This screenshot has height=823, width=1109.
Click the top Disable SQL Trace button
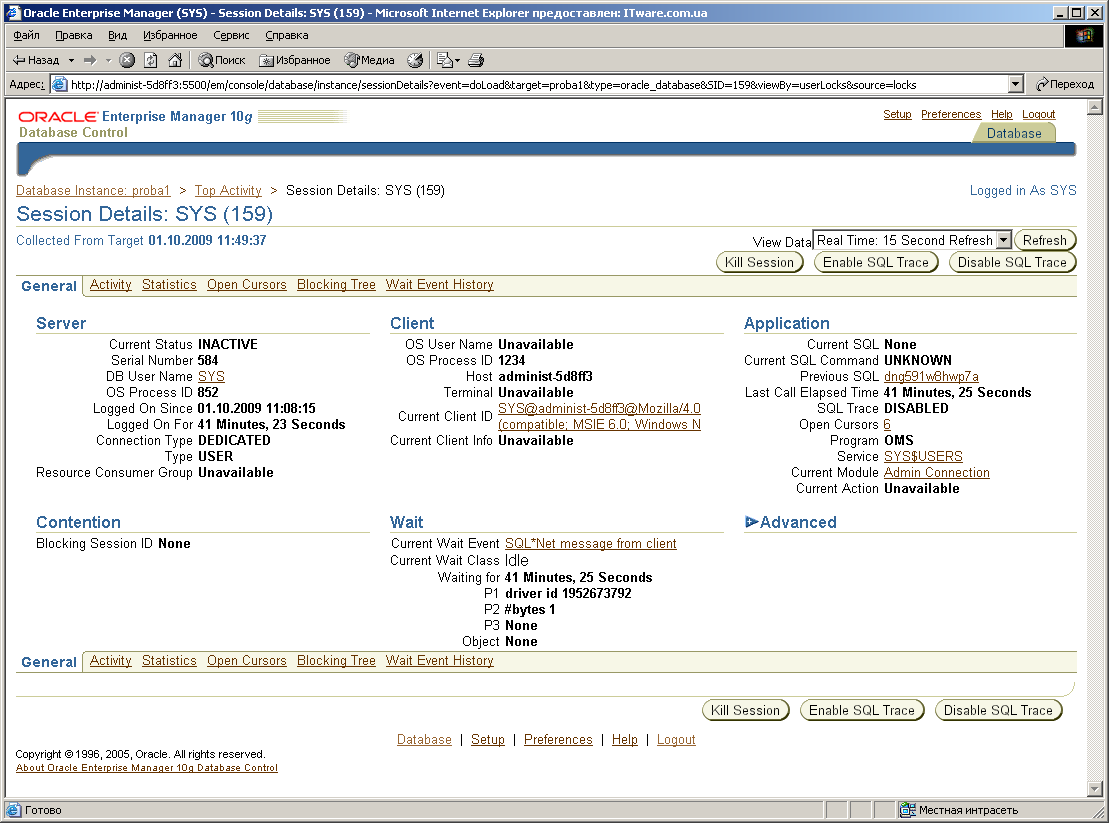1012,262
